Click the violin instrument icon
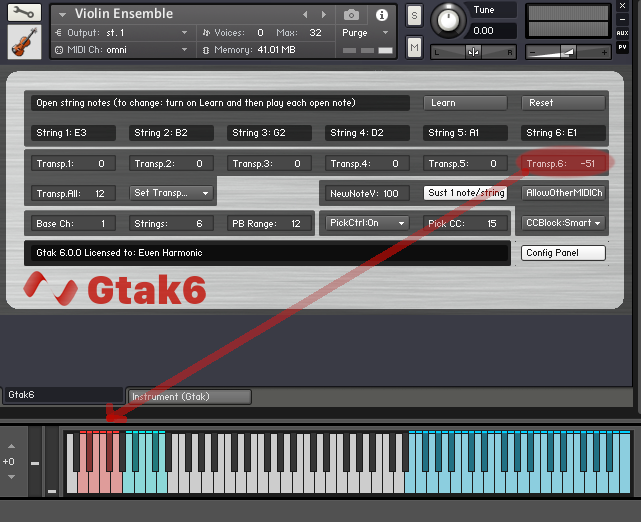This screenshot has height=522, width=641. [24, 42]
